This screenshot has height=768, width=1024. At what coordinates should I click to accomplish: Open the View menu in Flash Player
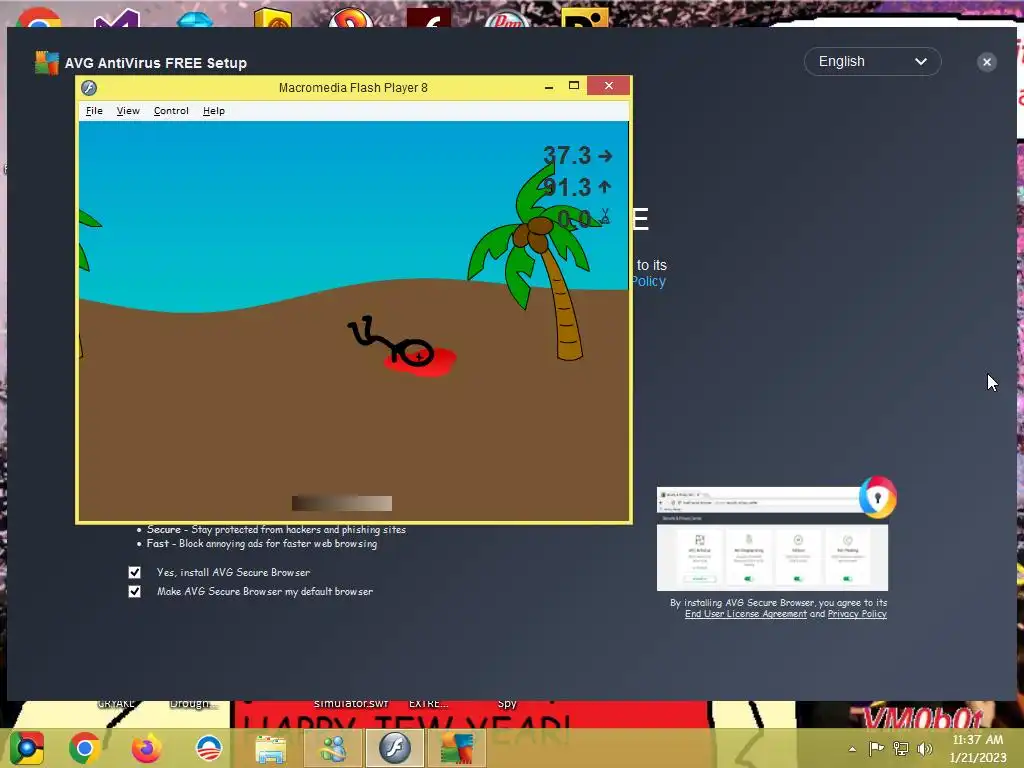click(x=128, y=111)
